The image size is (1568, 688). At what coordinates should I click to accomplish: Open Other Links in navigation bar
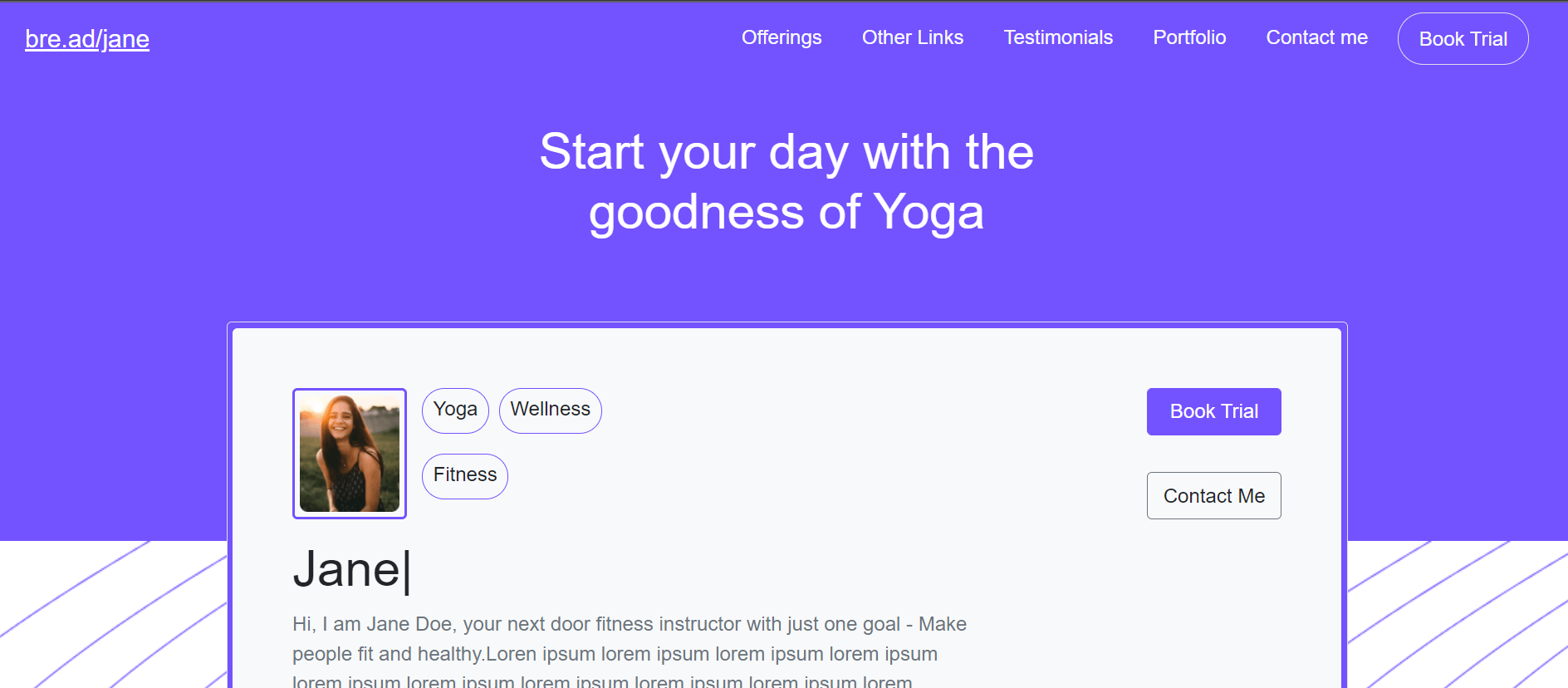913,37
